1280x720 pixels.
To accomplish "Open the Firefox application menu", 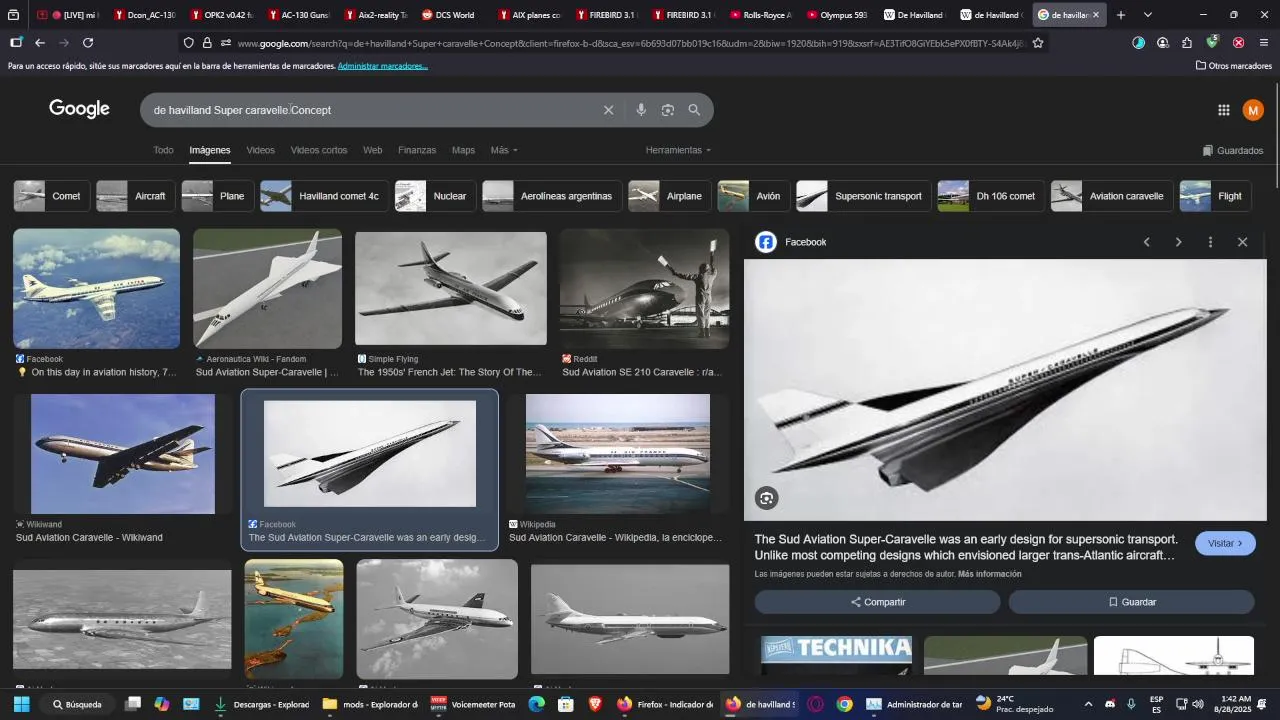I will (x=1264, y=43).
